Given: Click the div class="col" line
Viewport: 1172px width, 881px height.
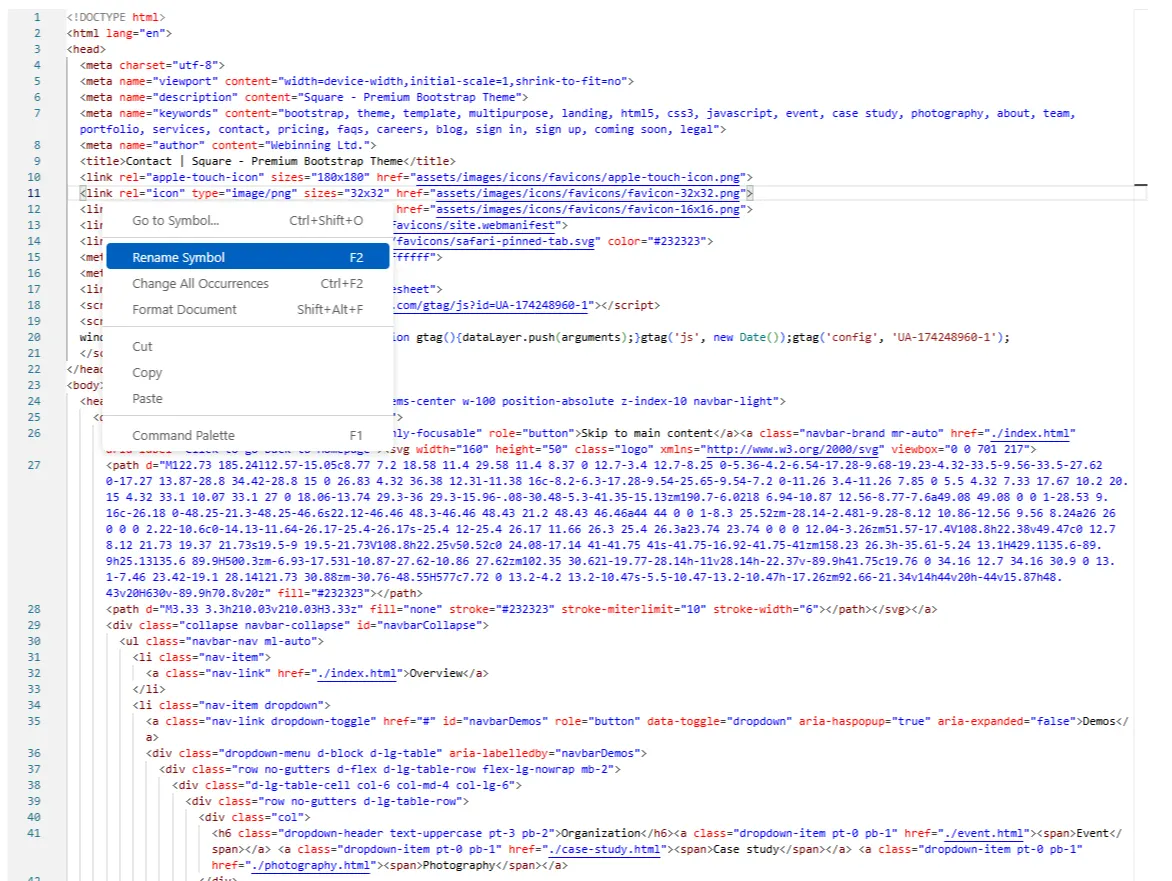Looking at the screenshot, I should (254, 817).
